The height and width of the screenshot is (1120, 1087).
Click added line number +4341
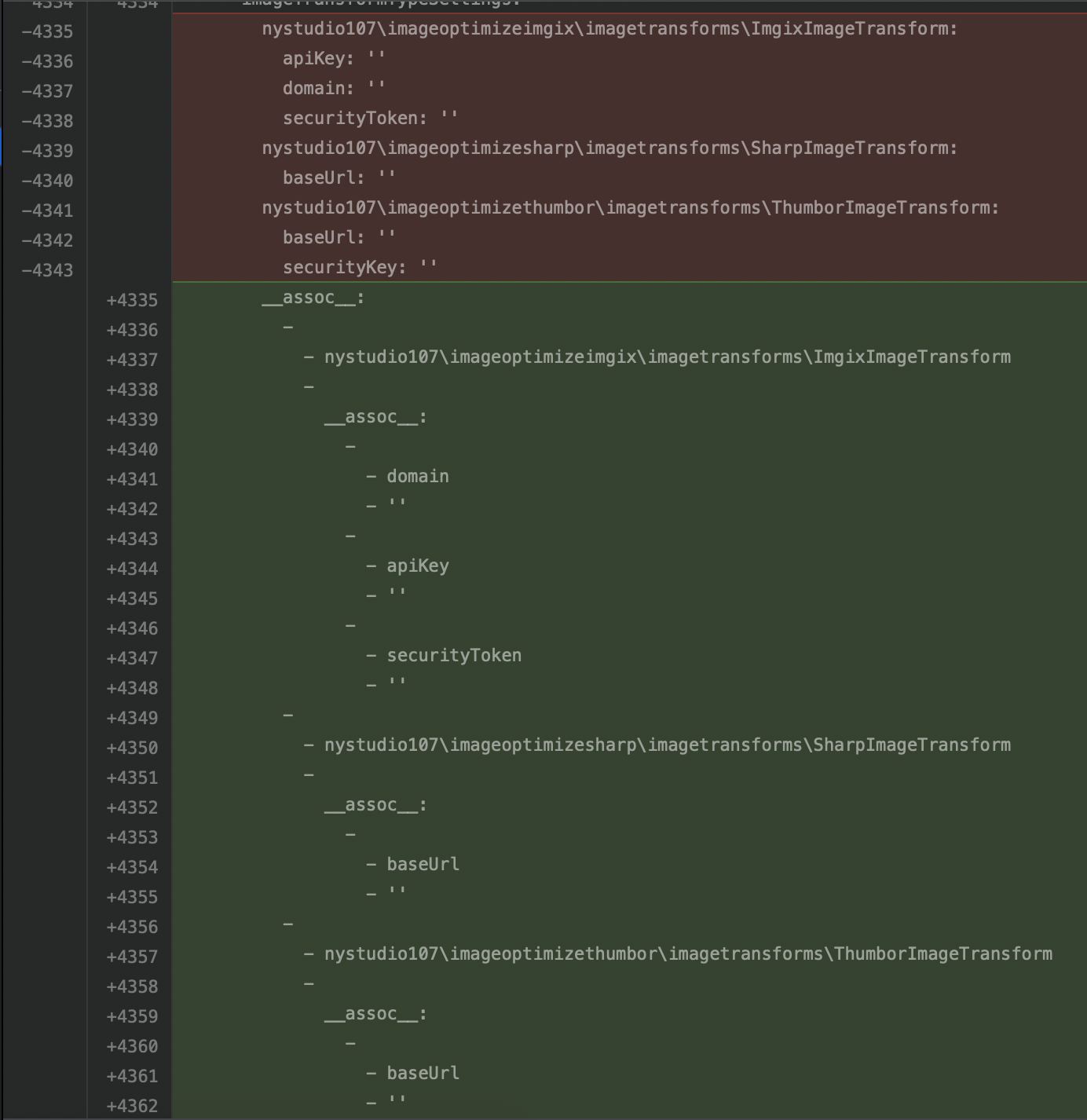click(132, 480)
